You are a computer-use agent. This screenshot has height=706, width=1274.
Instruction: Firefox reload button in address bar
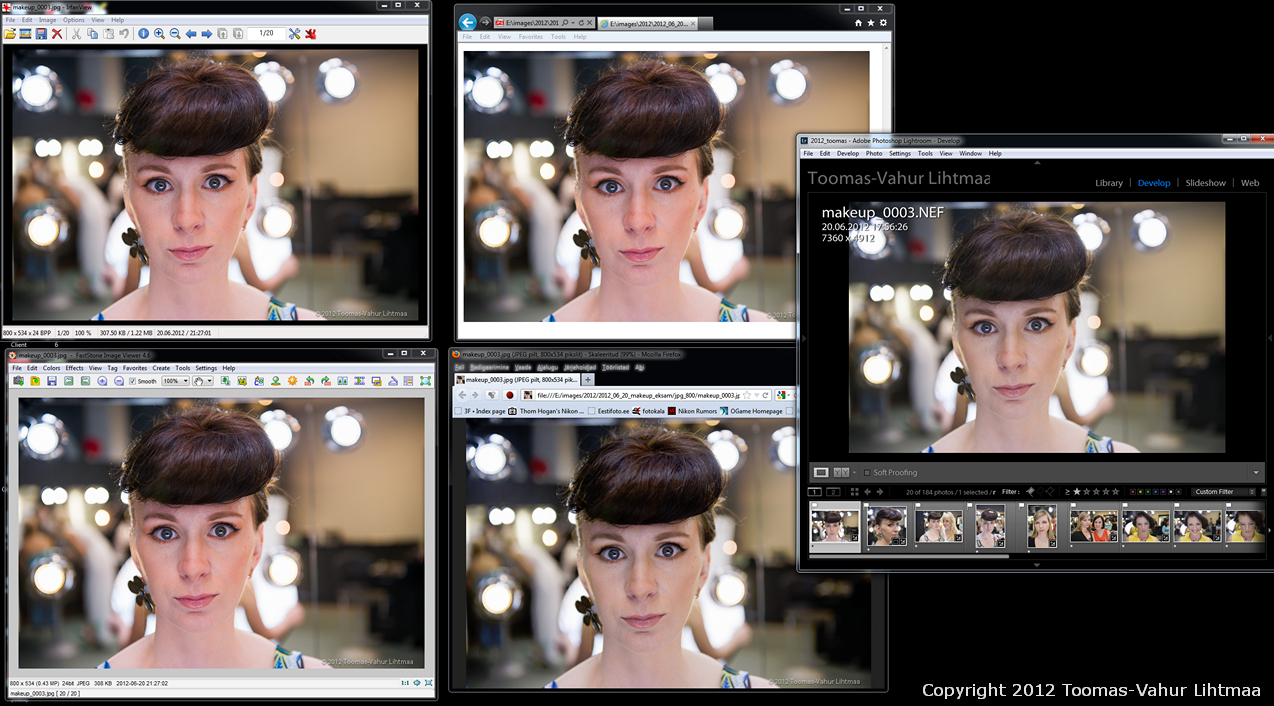pyautogui.click(x=765, y=395)
